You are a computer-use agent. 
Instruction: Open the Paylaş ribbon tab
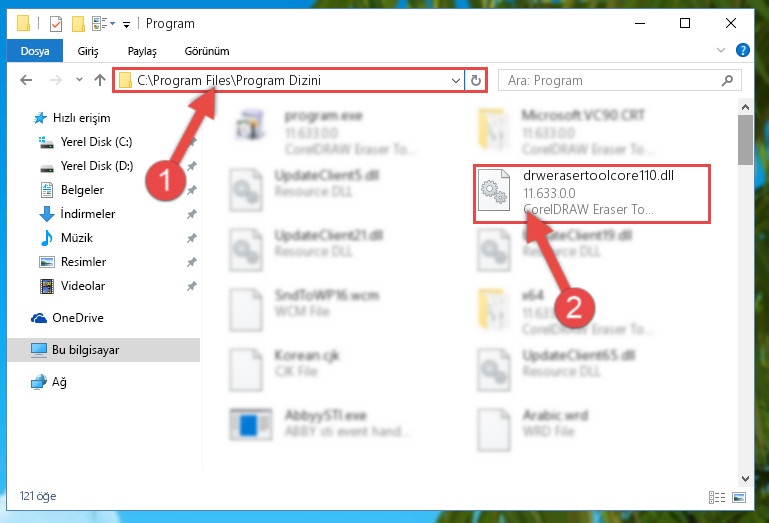142,51
